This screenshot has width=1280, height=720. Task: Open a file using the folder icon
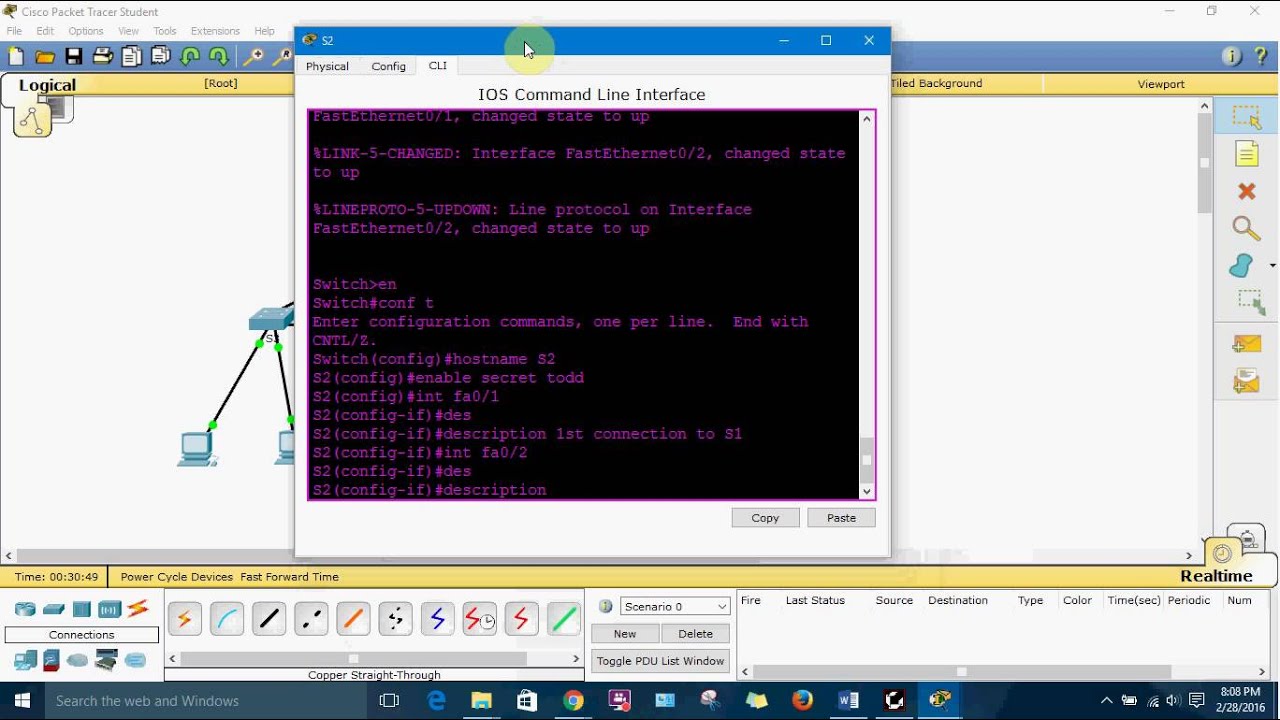[x=44, y=57]
